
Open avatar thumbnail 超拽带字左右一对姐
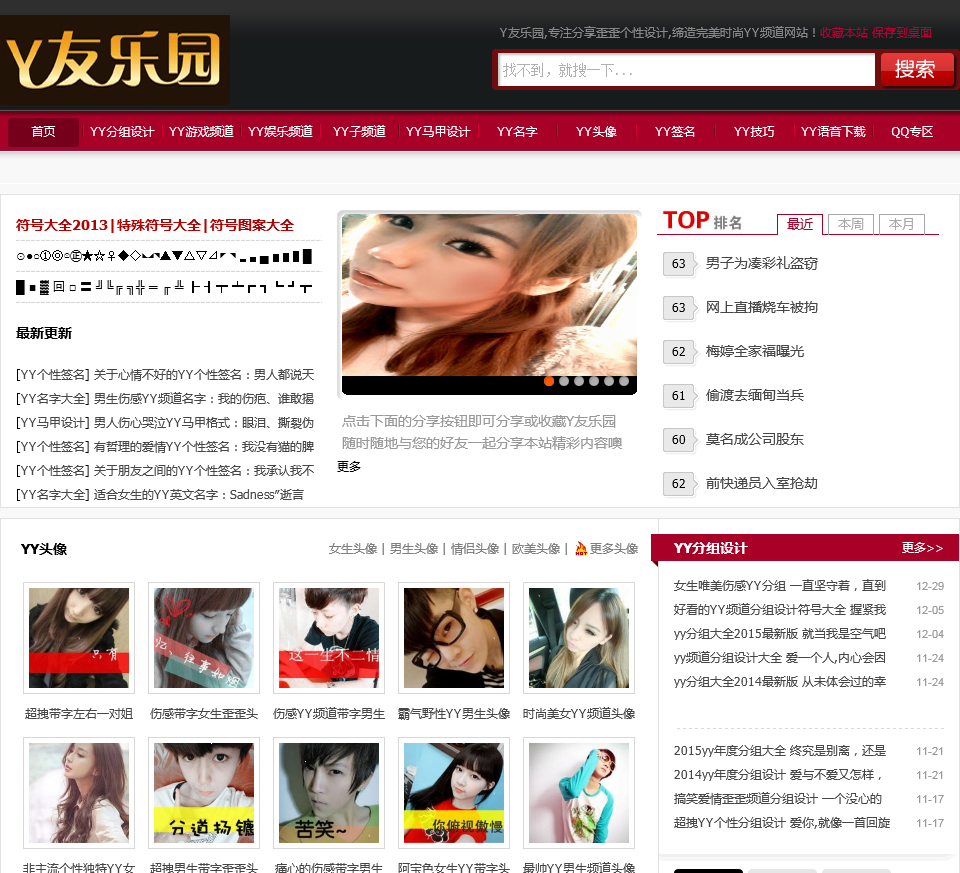click(79, 638)
